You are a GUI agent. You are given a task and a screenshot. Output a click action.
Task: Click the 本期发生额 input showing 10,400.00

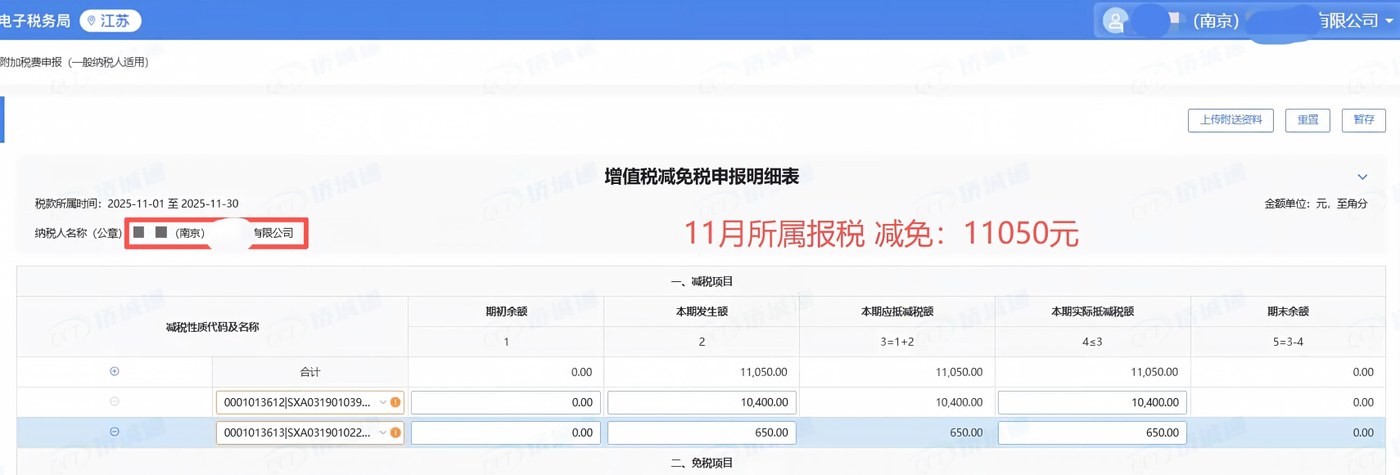coord(702,402)
